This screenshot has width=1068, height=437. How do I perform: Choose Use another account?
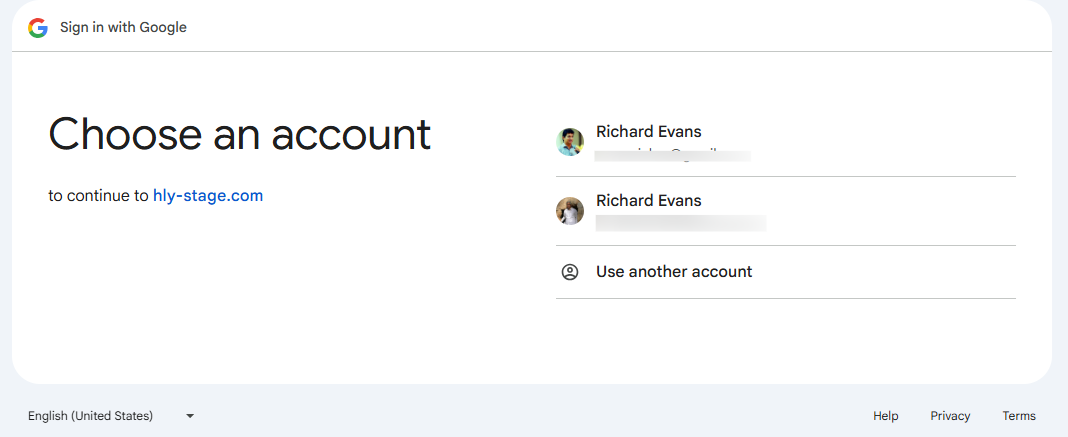785,272
